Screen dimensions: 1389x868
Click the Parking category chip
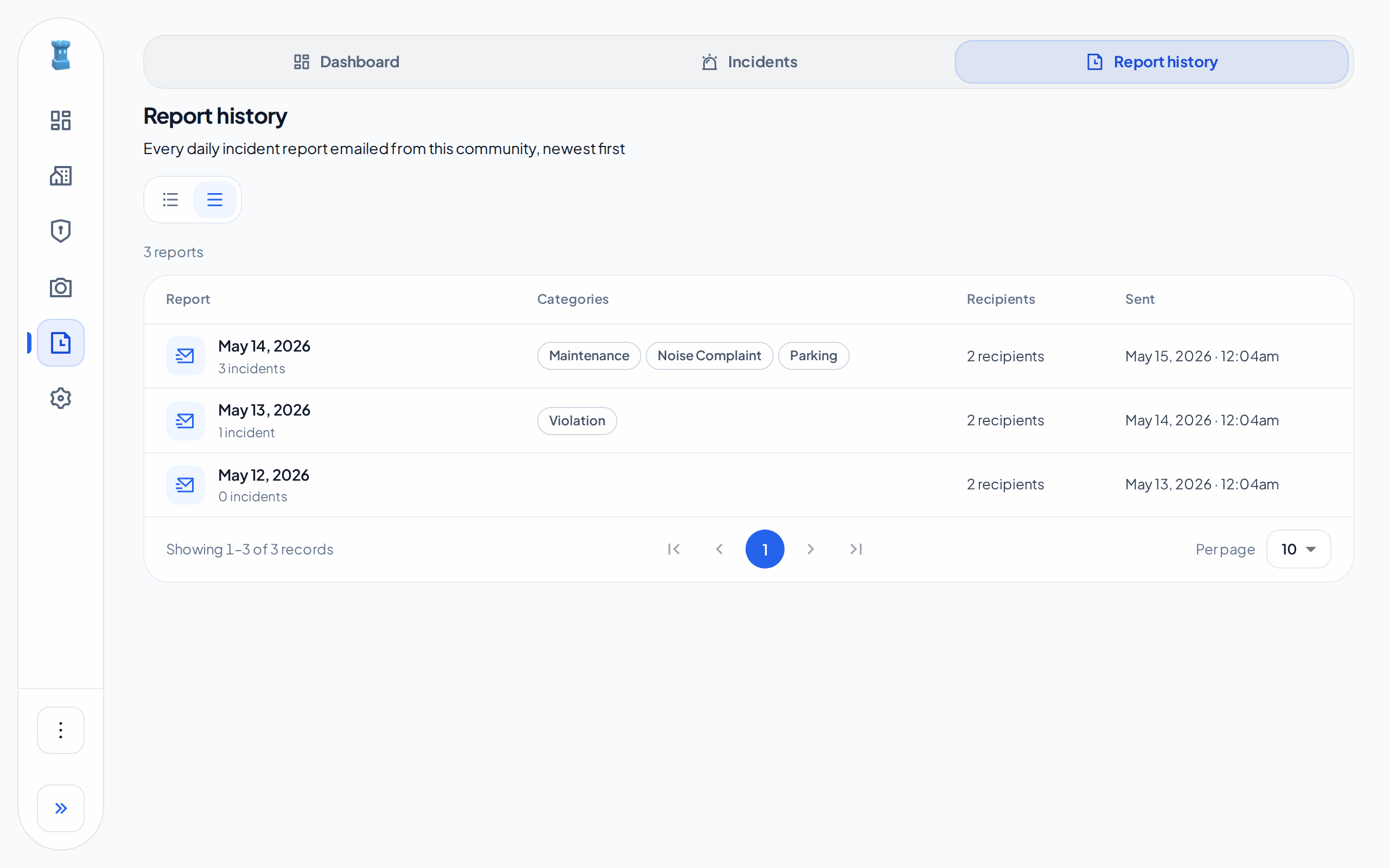coord(813,356)
